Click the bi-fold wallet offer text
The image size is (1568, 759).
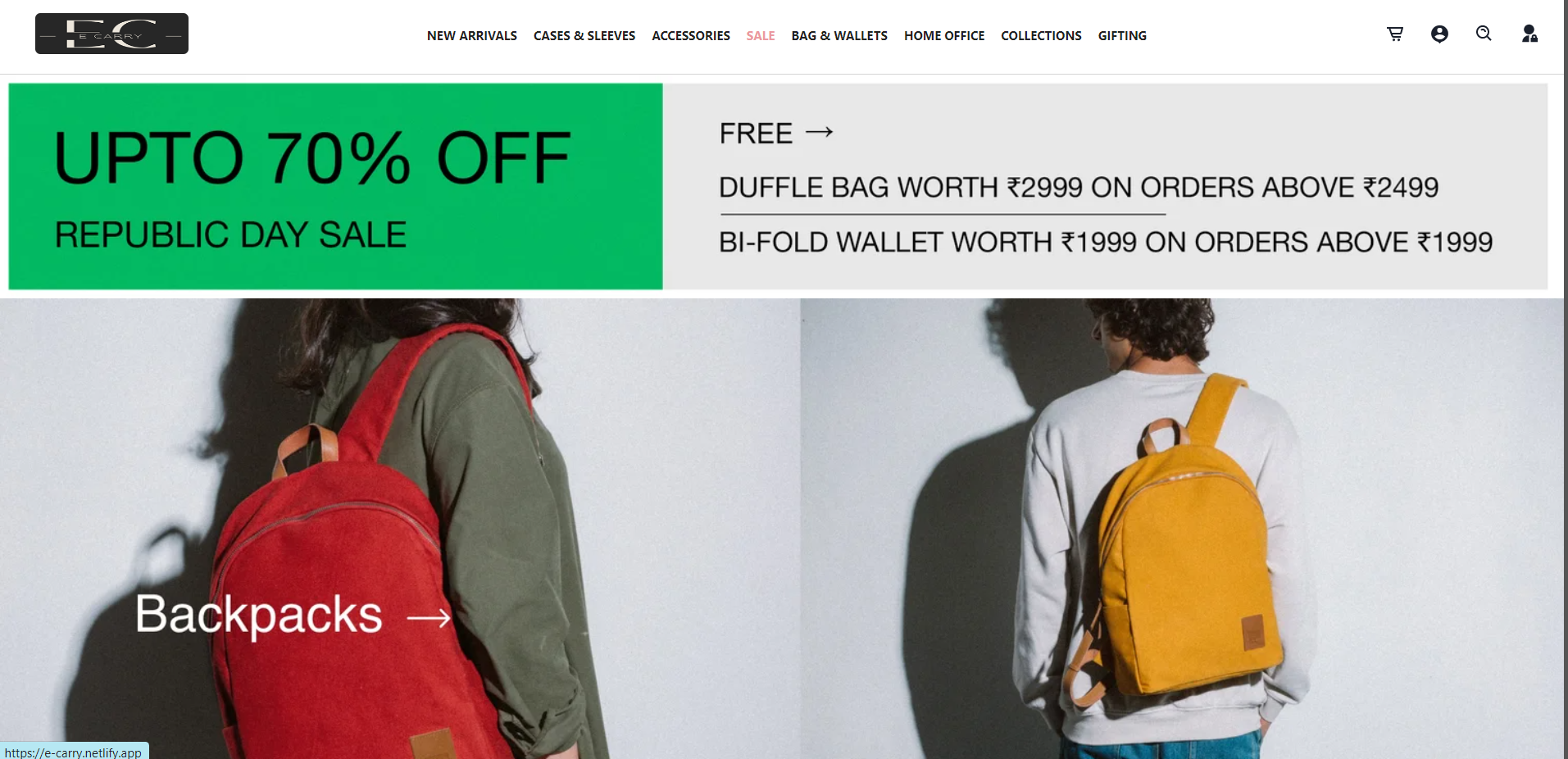[x=1106, y=243]
